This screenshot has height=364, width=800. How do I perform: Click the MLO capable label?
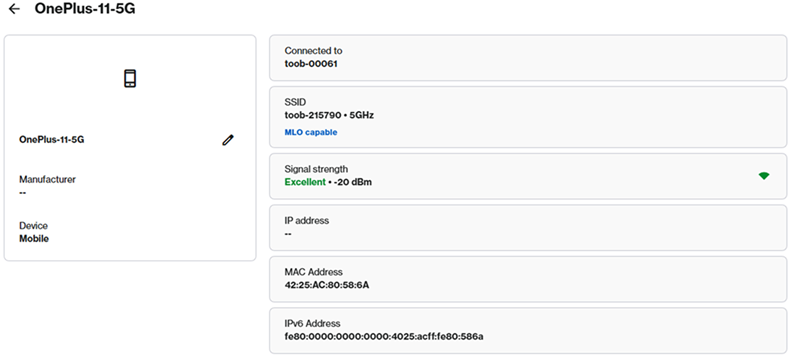[x=311, y=132]
